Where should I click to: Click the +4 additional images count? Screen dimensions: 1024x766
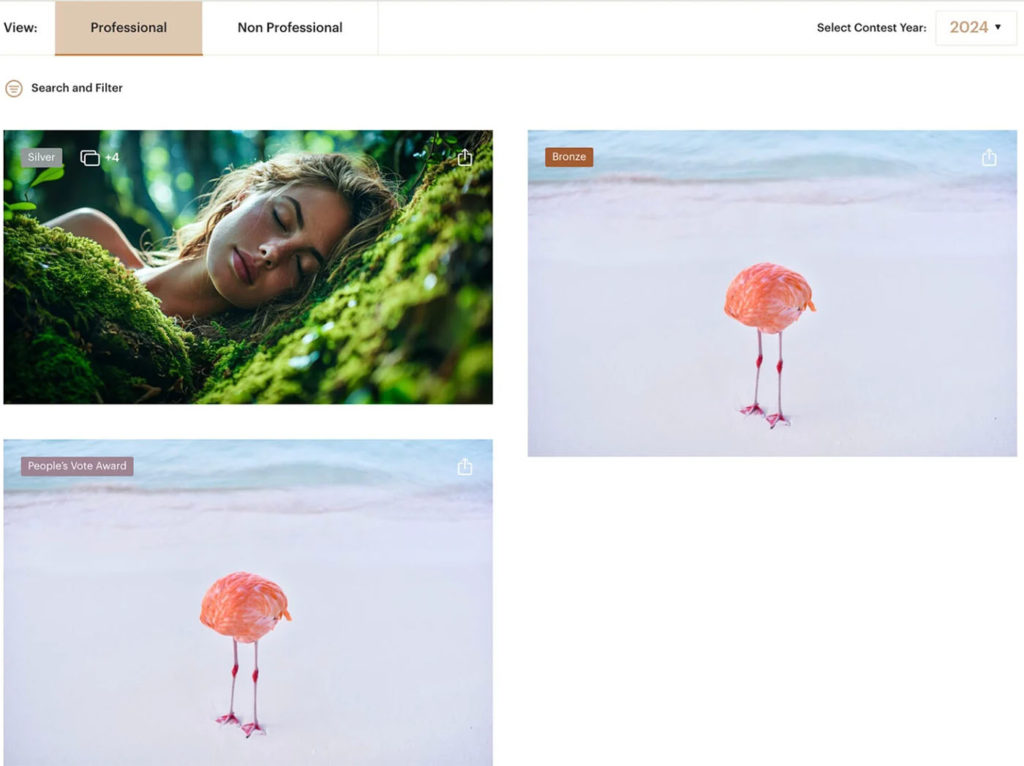point(112,158)
